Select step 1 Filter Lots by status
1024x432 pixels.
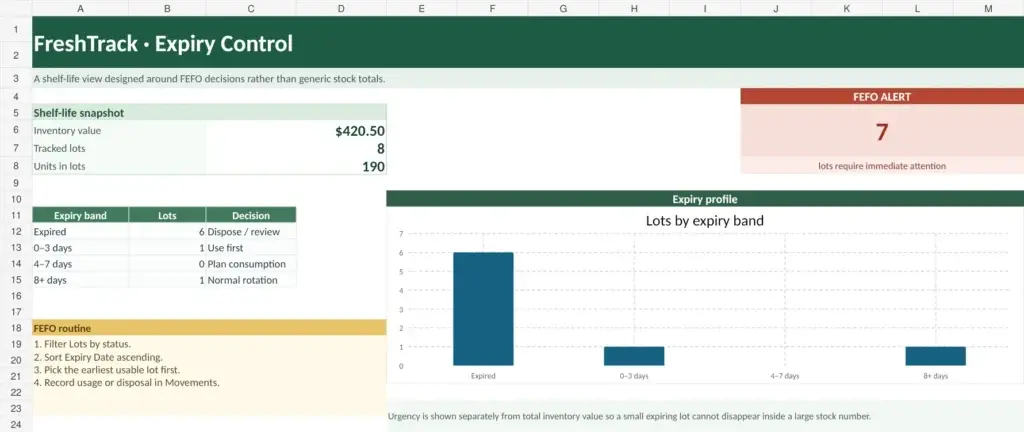point(82,344)
